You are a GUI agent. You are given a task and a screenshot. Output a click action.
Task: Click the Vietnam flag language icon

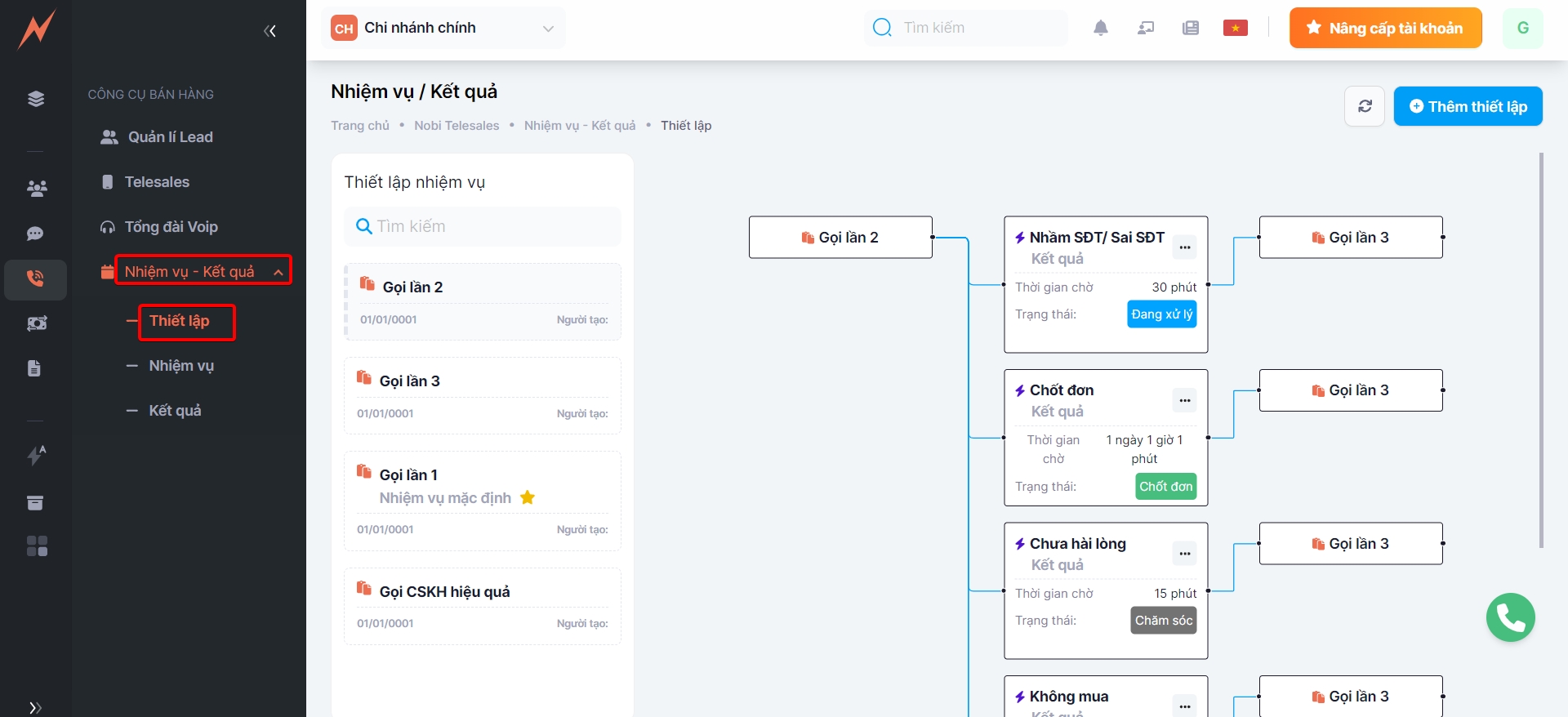tap(1235, 28)
